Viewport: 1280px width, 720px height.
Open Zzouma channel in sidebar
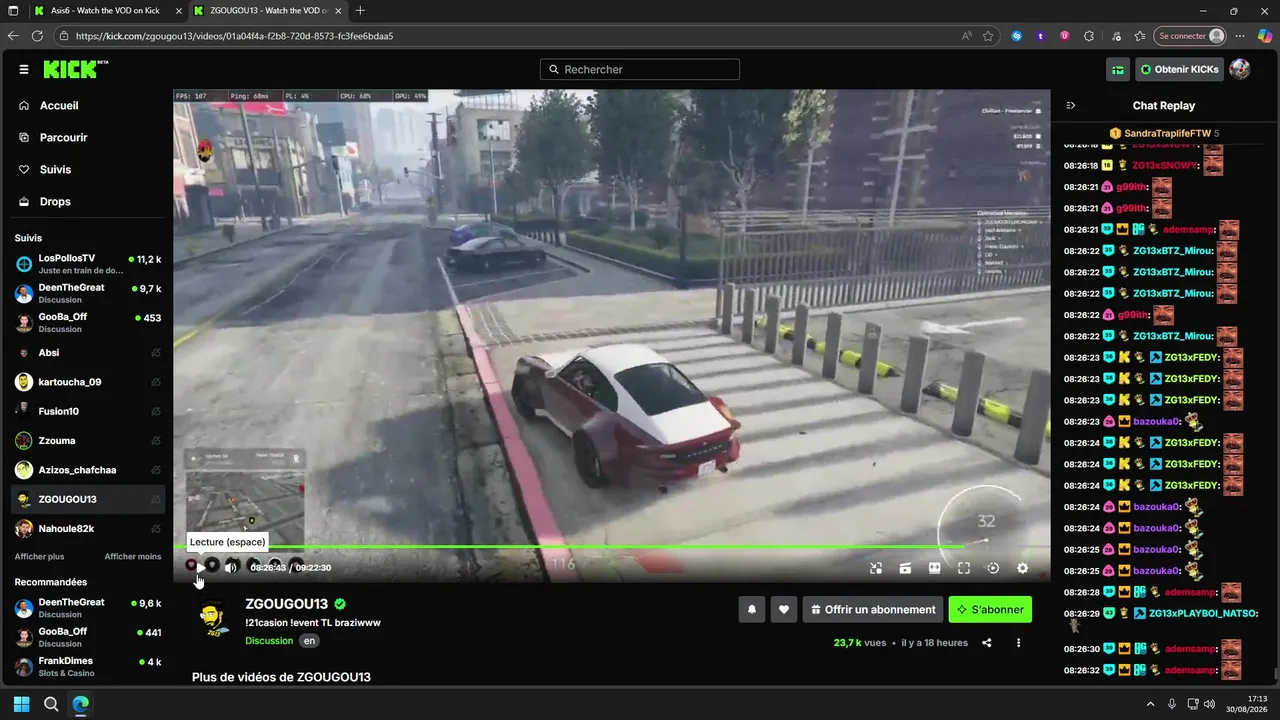point(88,441)
